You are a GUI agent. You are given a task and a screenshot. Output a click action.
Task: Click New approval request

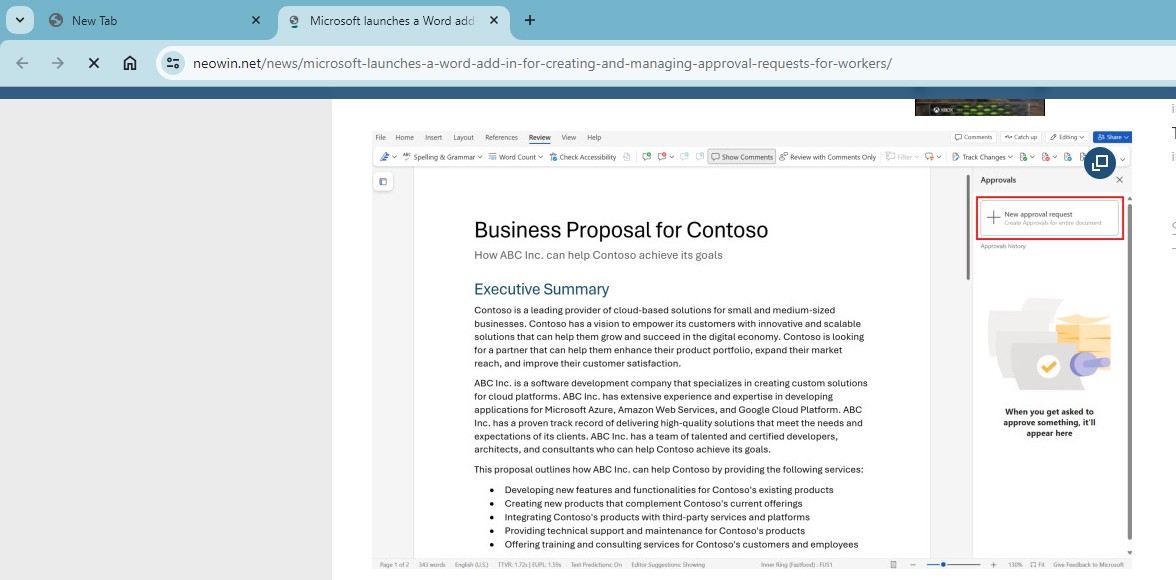(1050, 218)
